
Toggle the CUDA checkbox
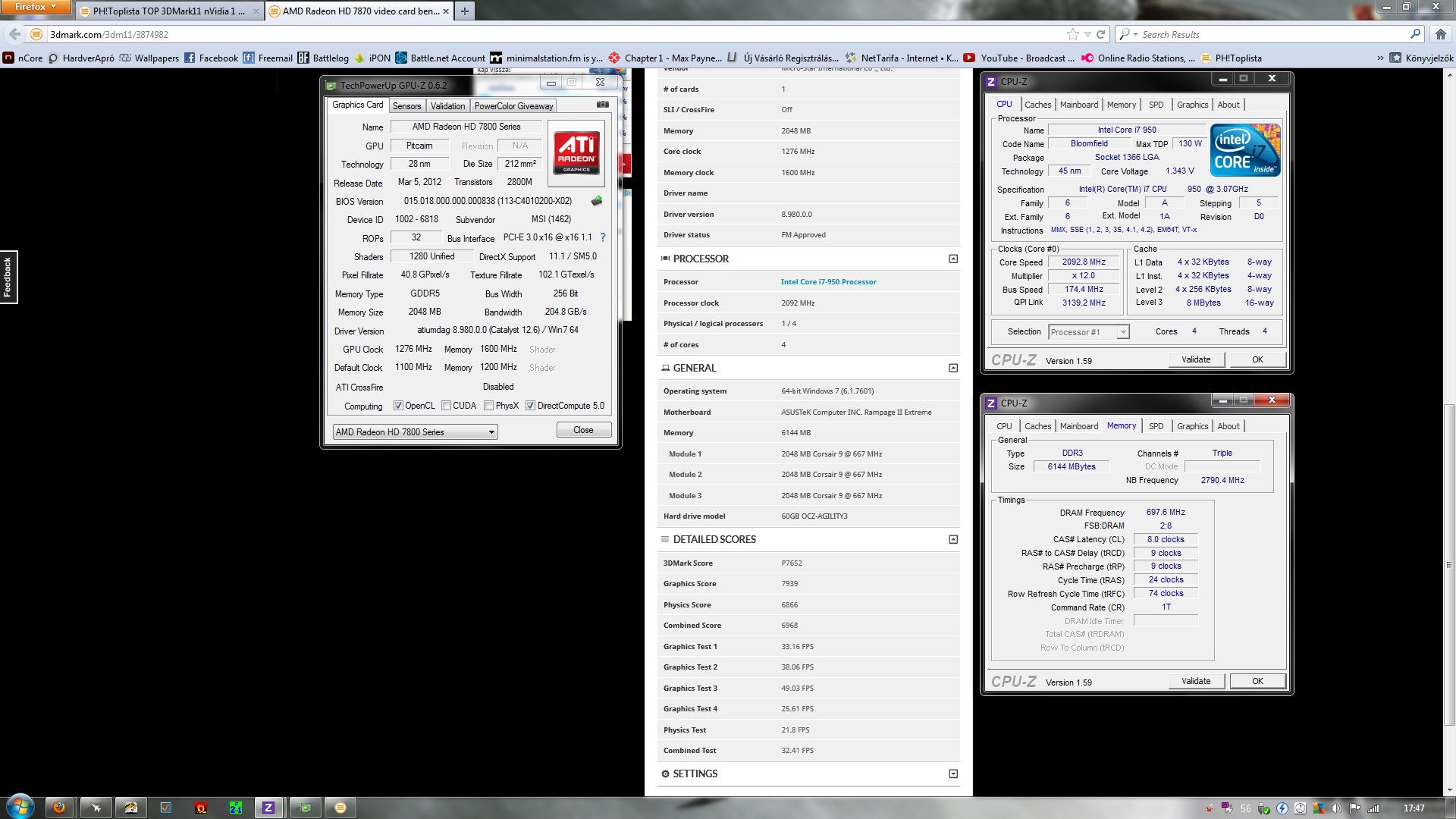(x=446, y=406)
